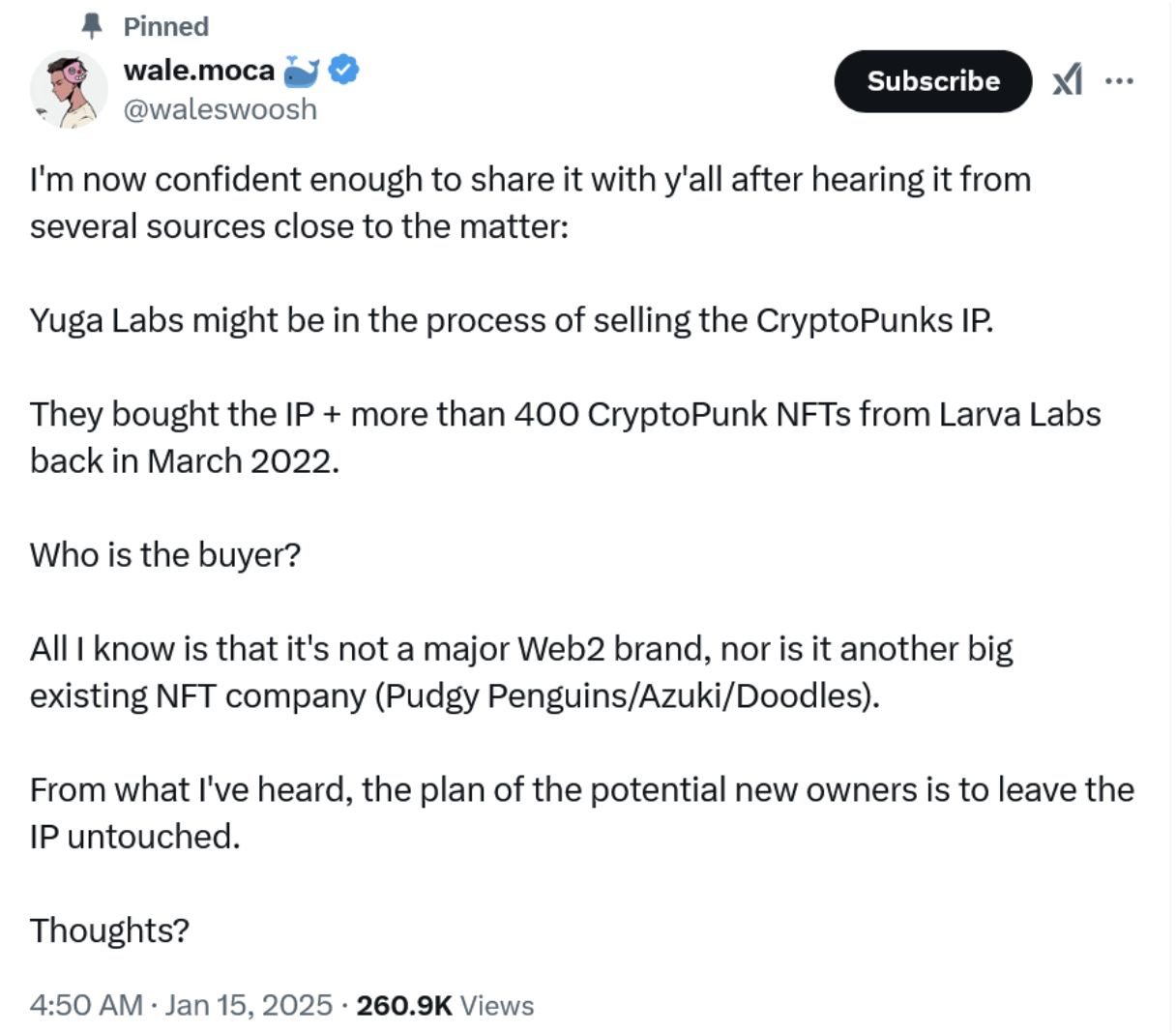The height and width of the screenshot is (1033, 1176).
Task: Click the "Who is the buyer?" line
Action: coord(165,554)
